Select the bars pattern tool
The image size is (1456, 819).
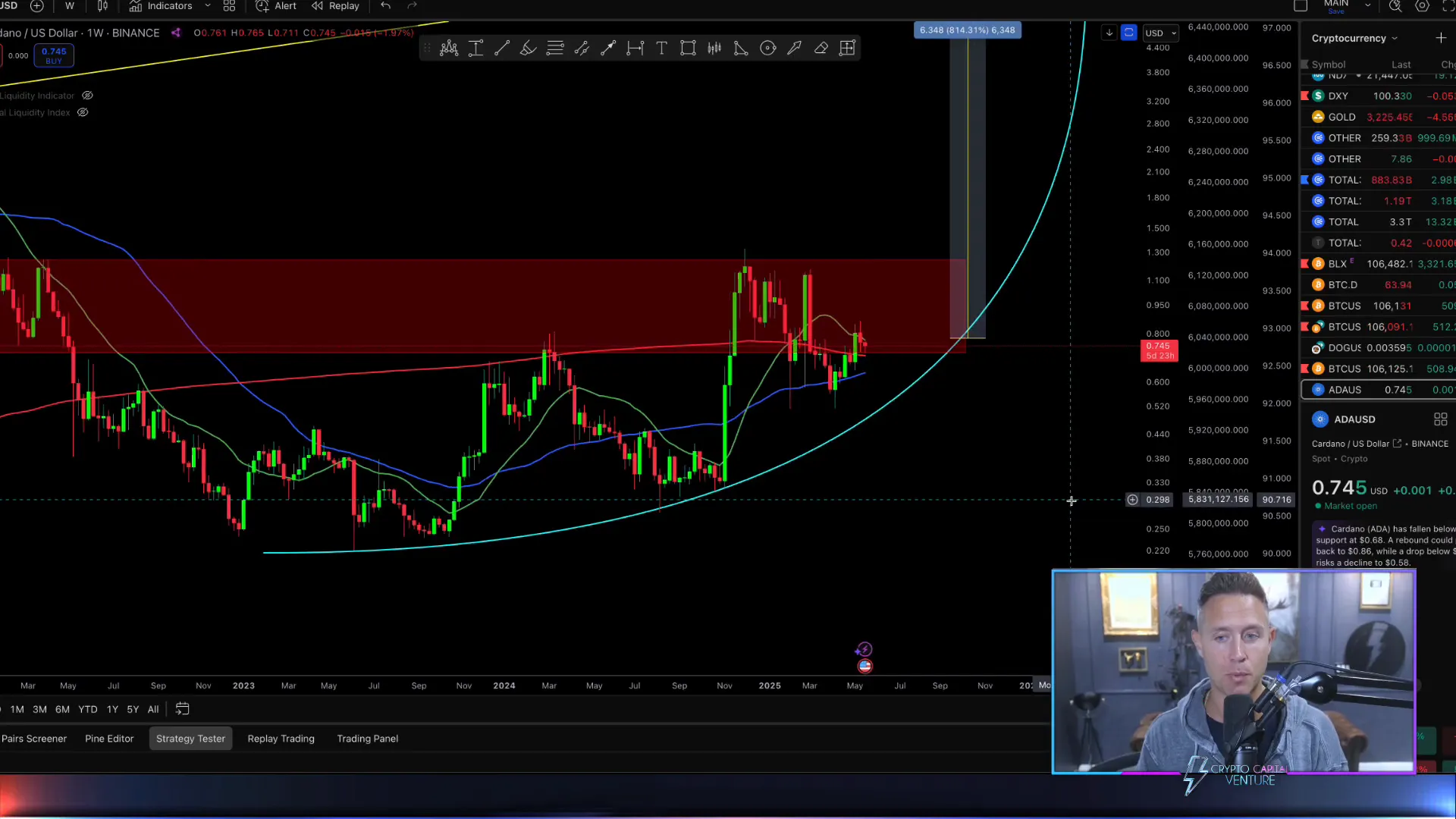tap(714, 49)
